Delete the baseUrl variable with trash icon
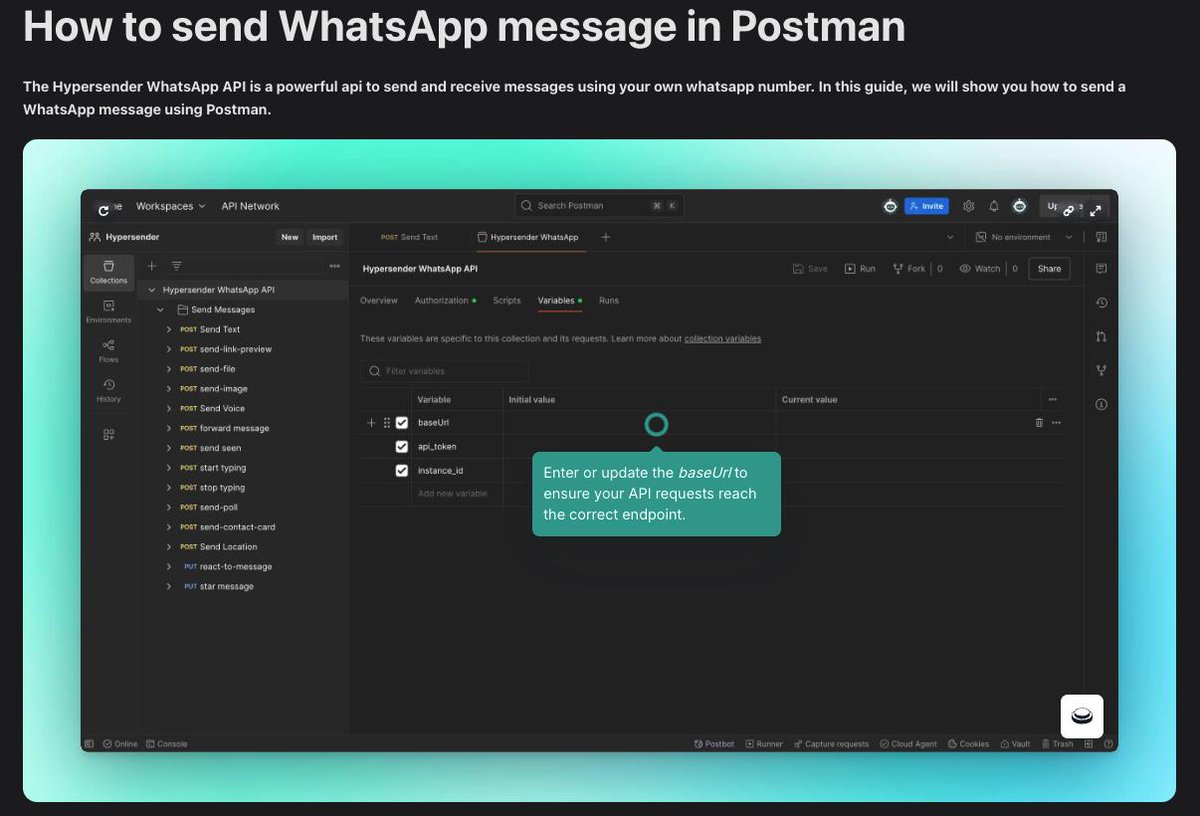1200x816 pixels. (1039, 423)
